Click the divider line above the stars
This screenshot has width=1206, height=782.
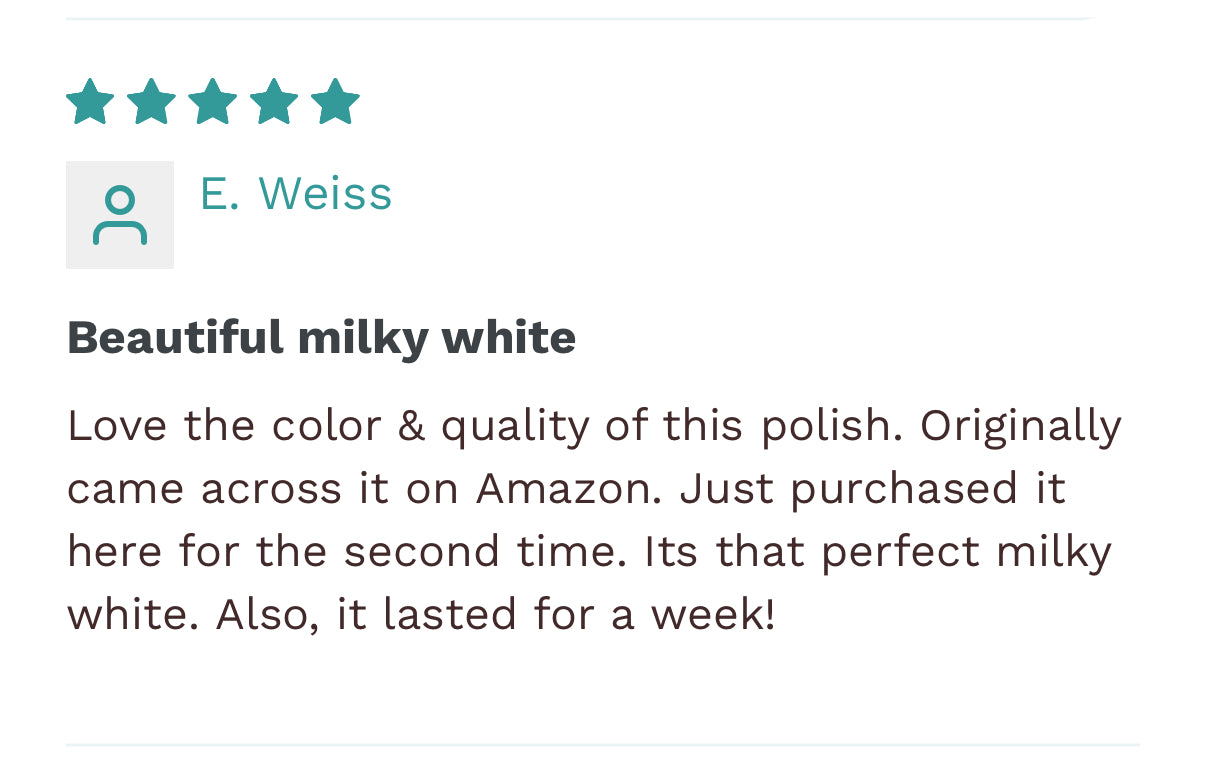pyautogui.click(x=580, y=18)
